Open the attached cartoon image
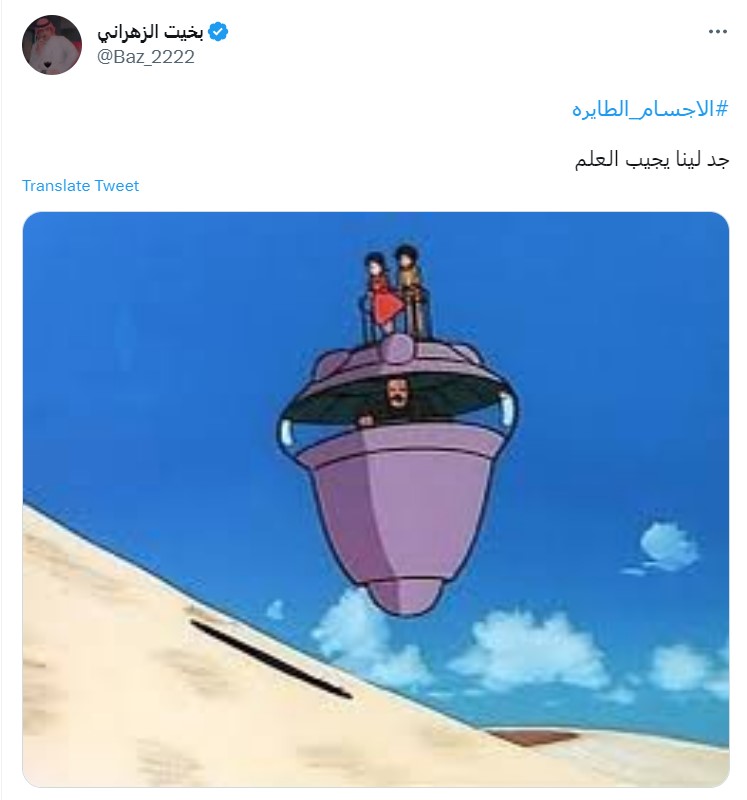747x800 pixels. pyautogui.click(x=376, y=499)
